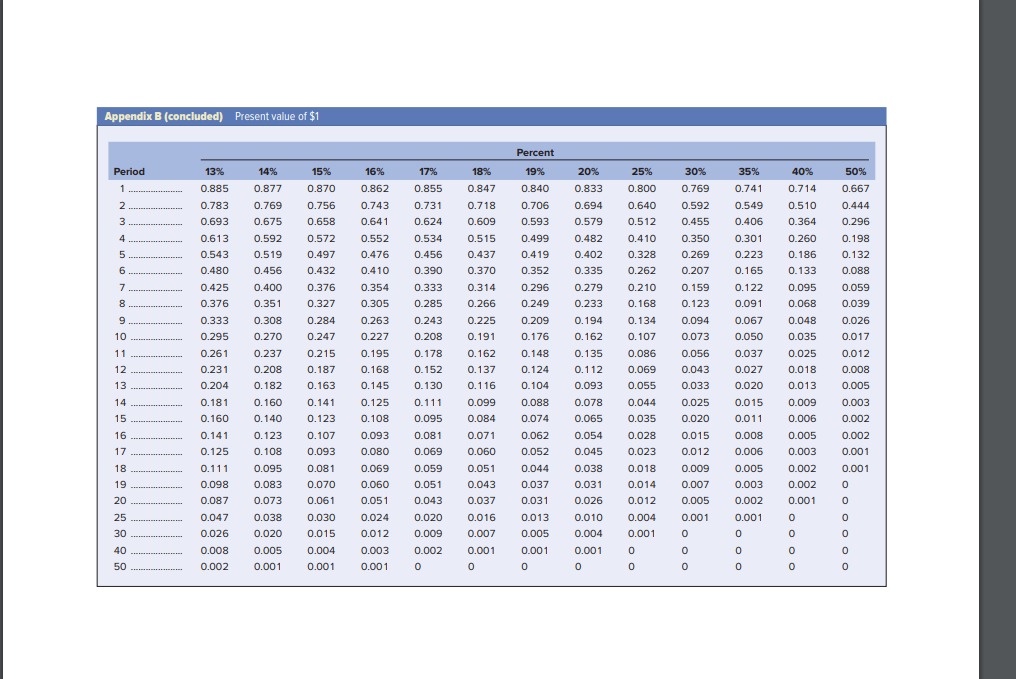Select the 18% column header
Image resolution: width=1016 pixels, height=679 pixels.
(481, 172)
